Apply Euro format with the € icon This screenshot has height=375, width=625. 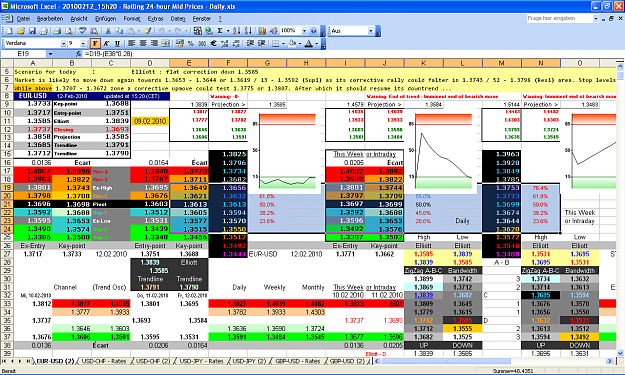point(213,43)
